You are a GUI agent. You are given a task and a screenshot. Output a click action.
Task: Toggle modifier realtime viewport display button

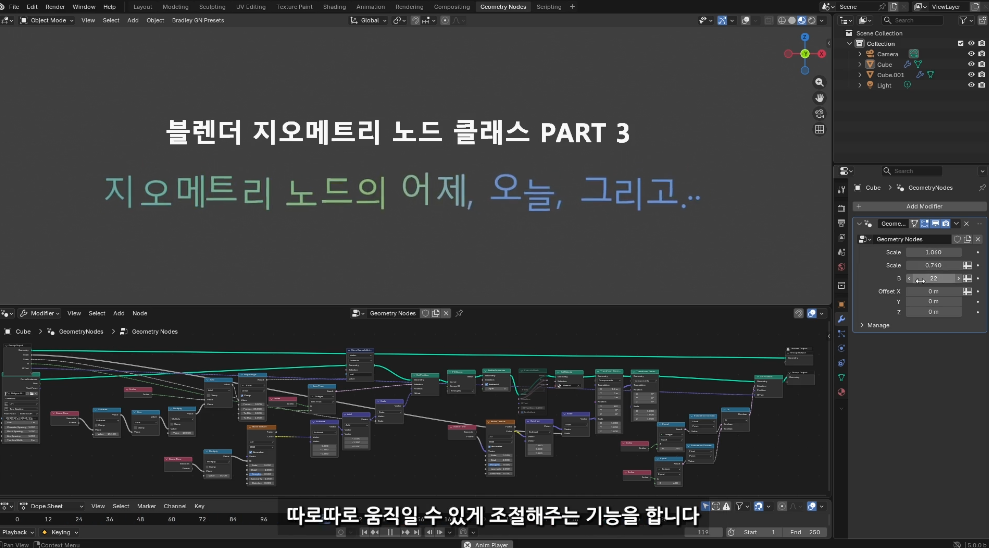935,223
